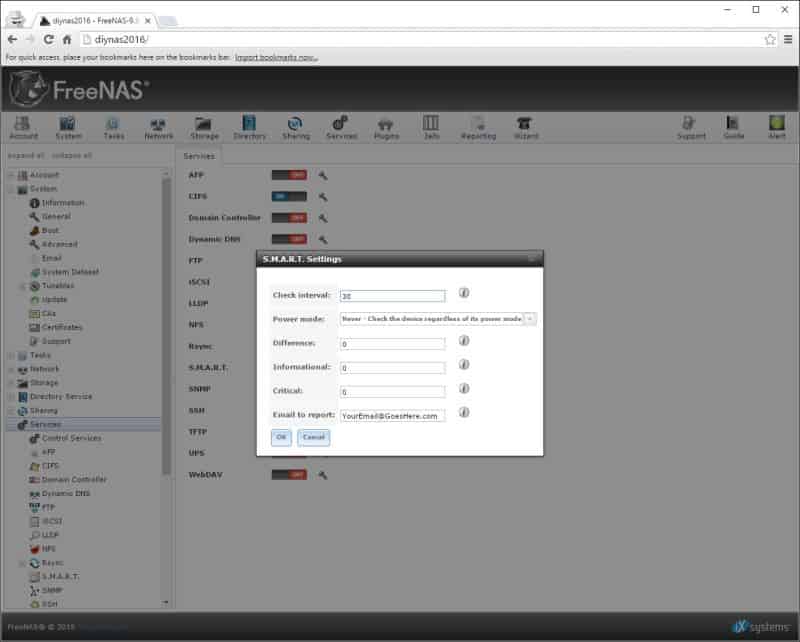Viewport: 800px width, 642px height.
Task: Close the S.M.A.R.T. Settings dialog
Action: (x=532, y=259)
